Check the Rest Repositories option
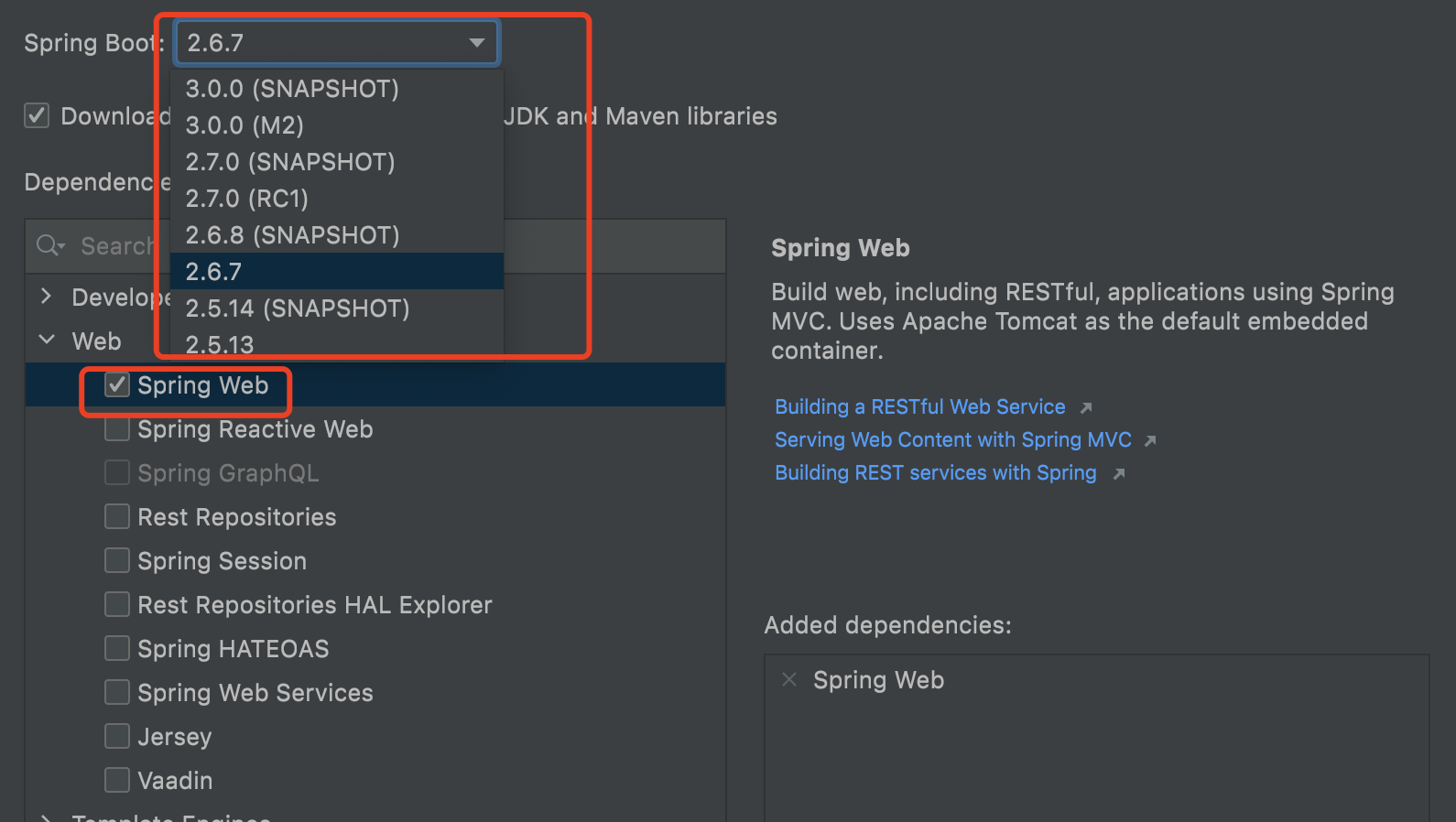 click(117, 517)
